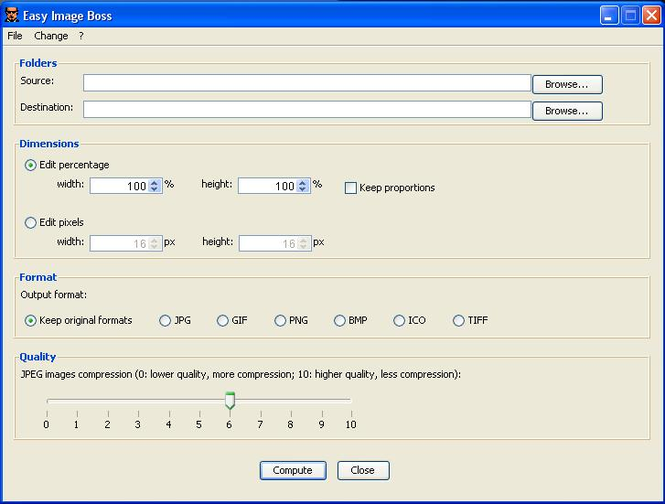Pick the Keep original formats option
This screenshot has width=665, height=504.
30,321
